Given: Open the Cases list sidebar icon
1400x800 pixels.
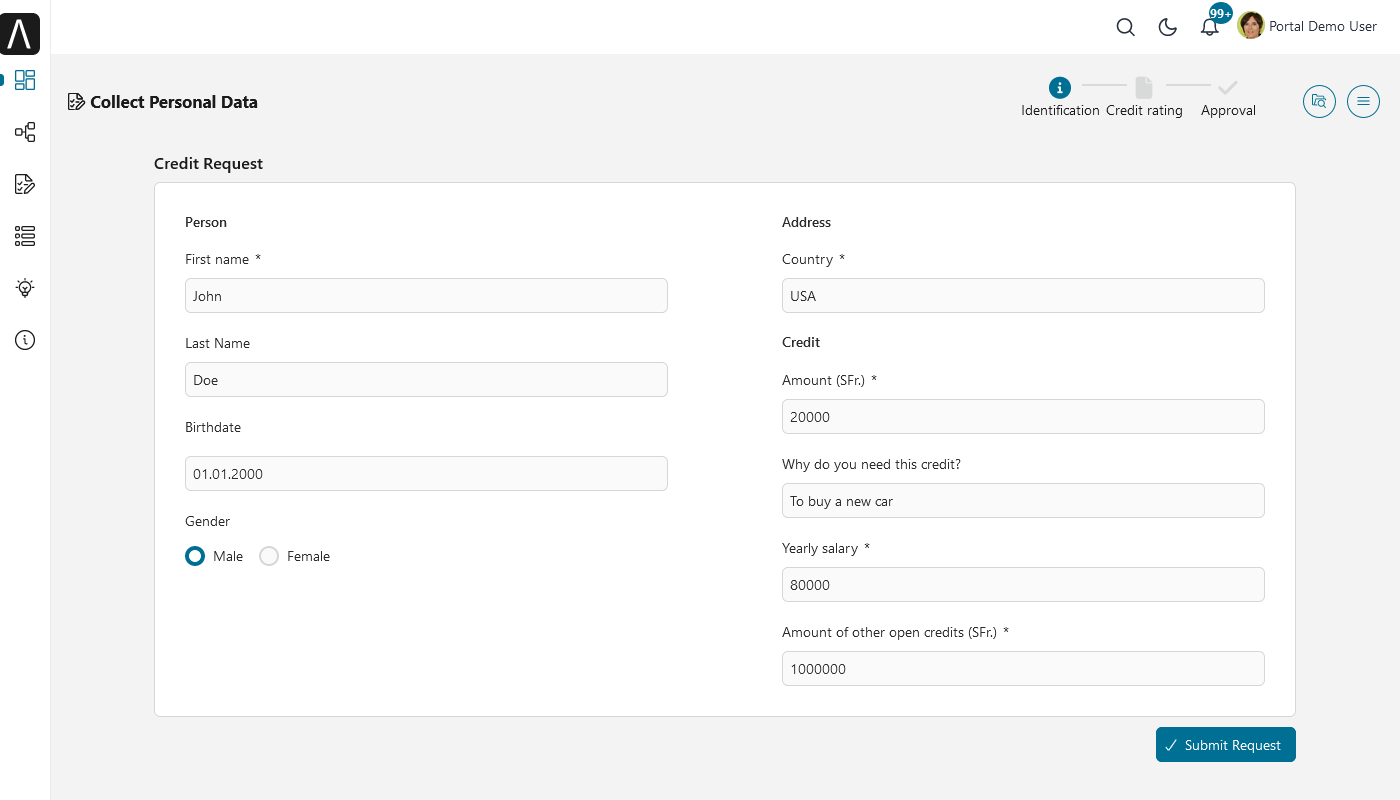Looking at the screenshot, I should point(25,236).
